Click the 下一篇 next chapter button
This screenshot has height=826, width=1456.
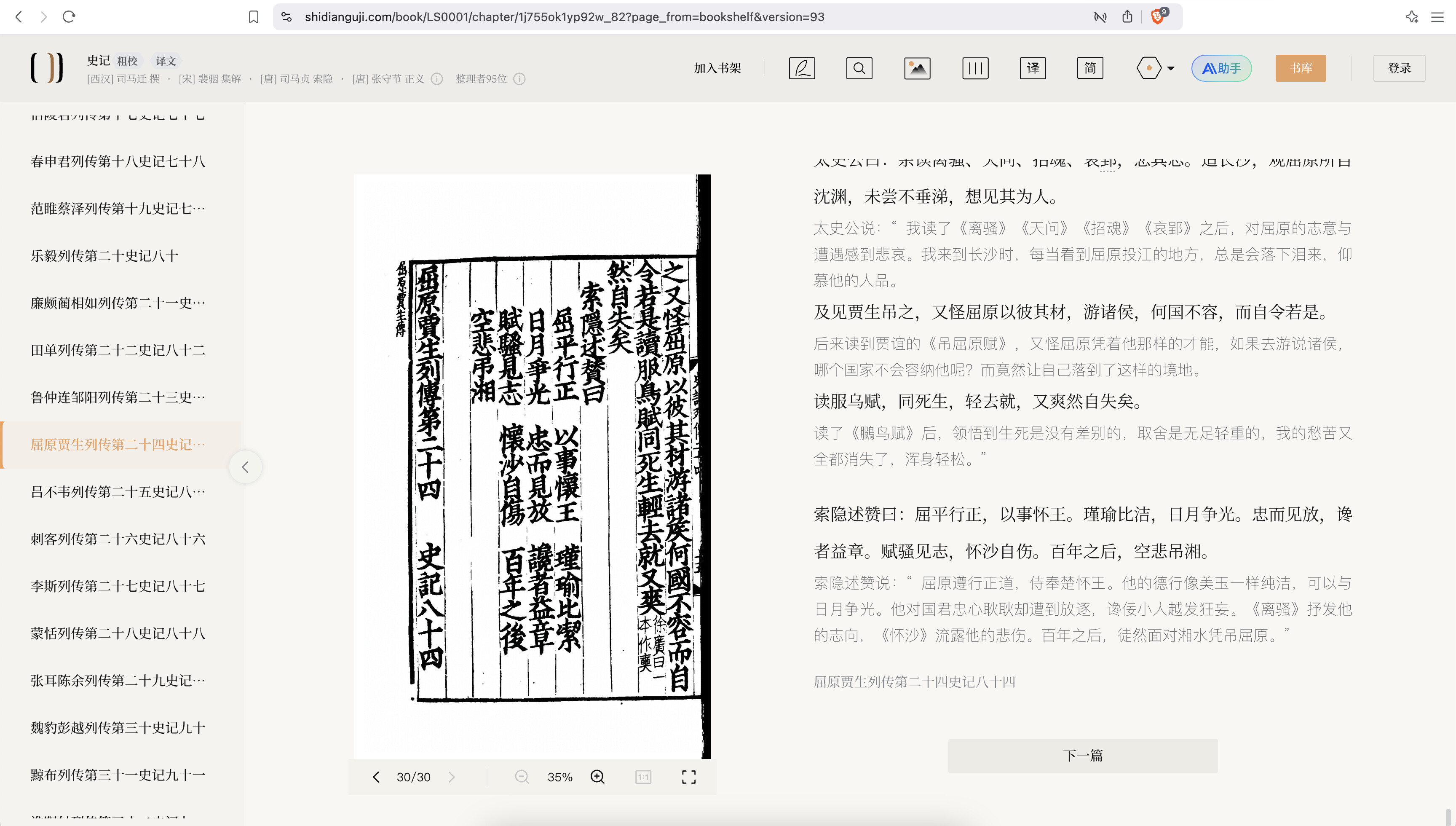[1082, 755]
